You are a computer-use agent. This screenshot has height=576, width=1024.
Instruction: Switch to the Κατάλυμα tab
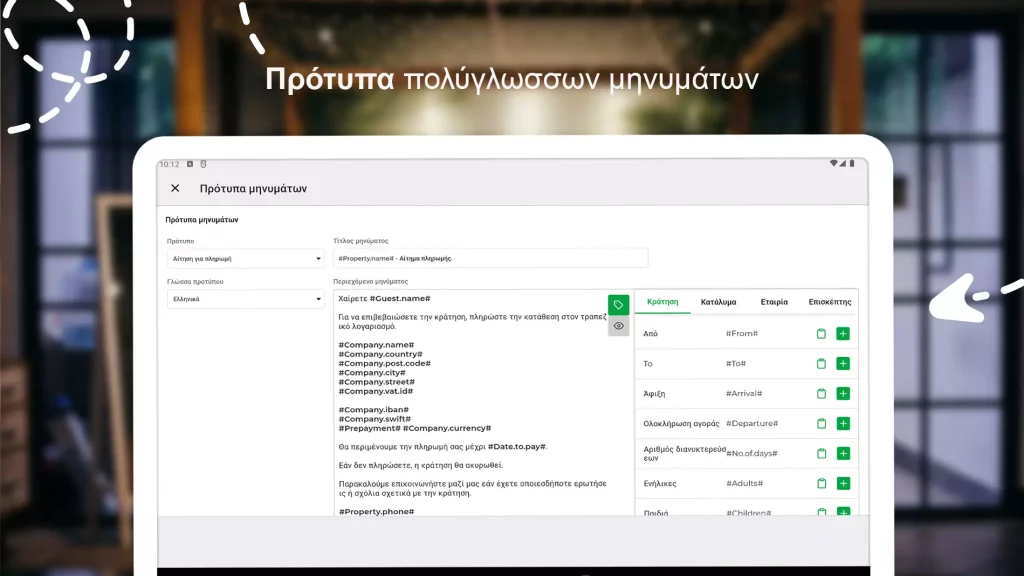tap(718, 301)
